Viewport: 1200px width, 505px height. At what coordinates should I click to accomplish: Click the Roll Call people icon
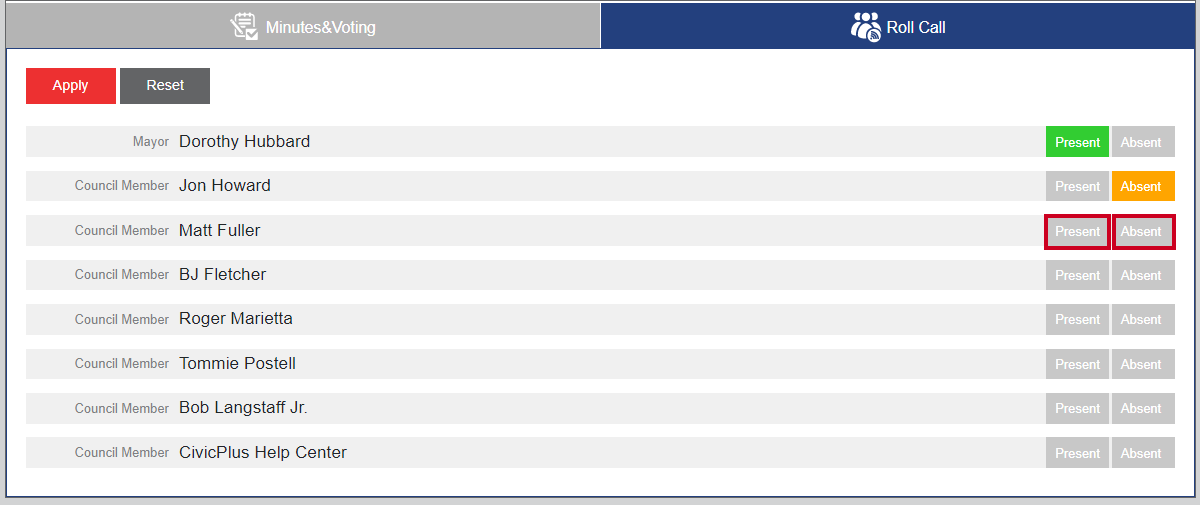click(866, 26)
